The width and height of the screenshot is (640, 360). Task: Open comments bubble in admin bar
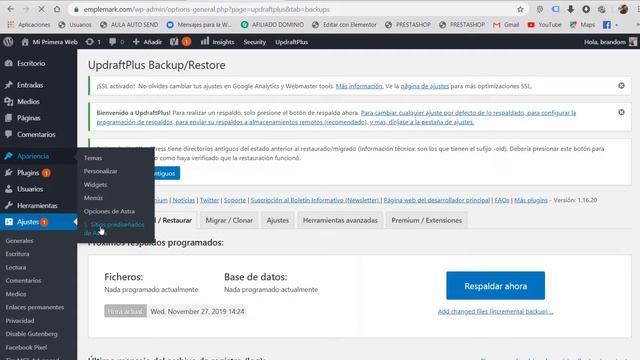pyautogui.click(x=116, y=42)
